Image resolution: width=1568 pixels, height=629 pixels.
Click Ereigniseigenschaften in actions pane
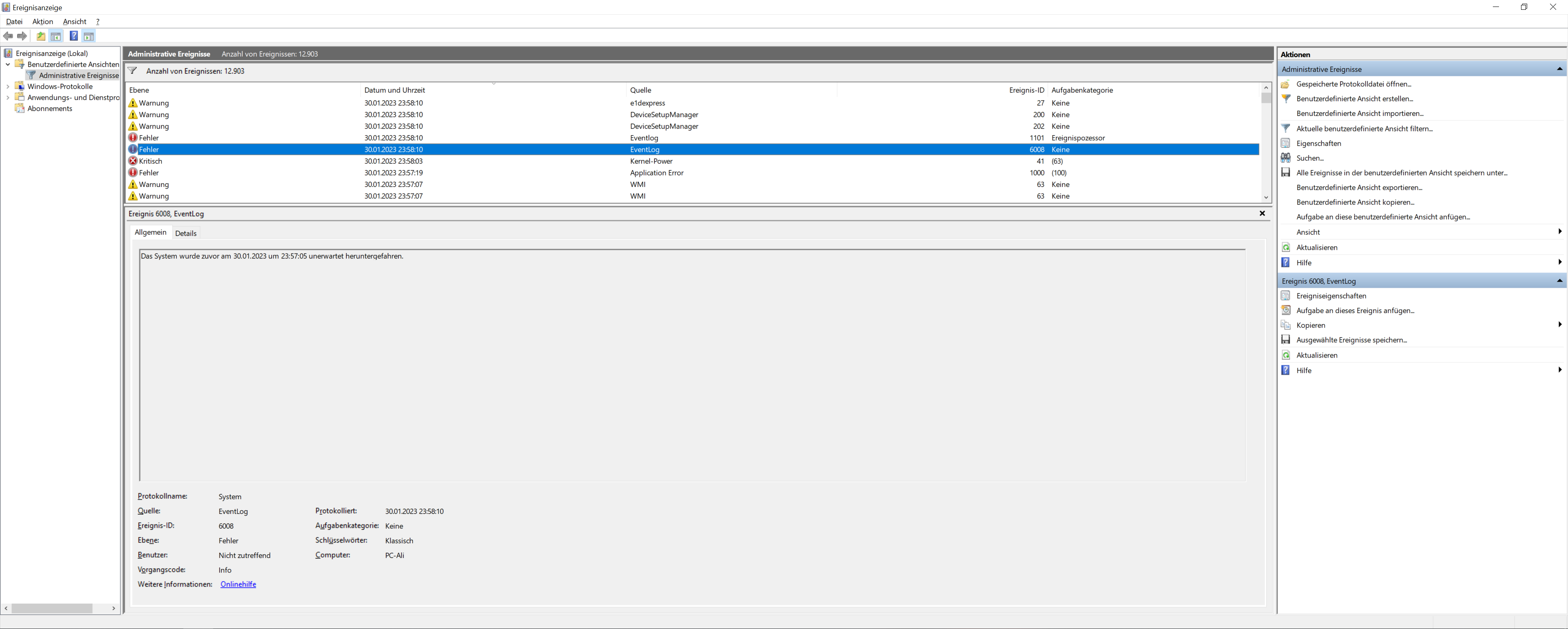point(1331,296)
